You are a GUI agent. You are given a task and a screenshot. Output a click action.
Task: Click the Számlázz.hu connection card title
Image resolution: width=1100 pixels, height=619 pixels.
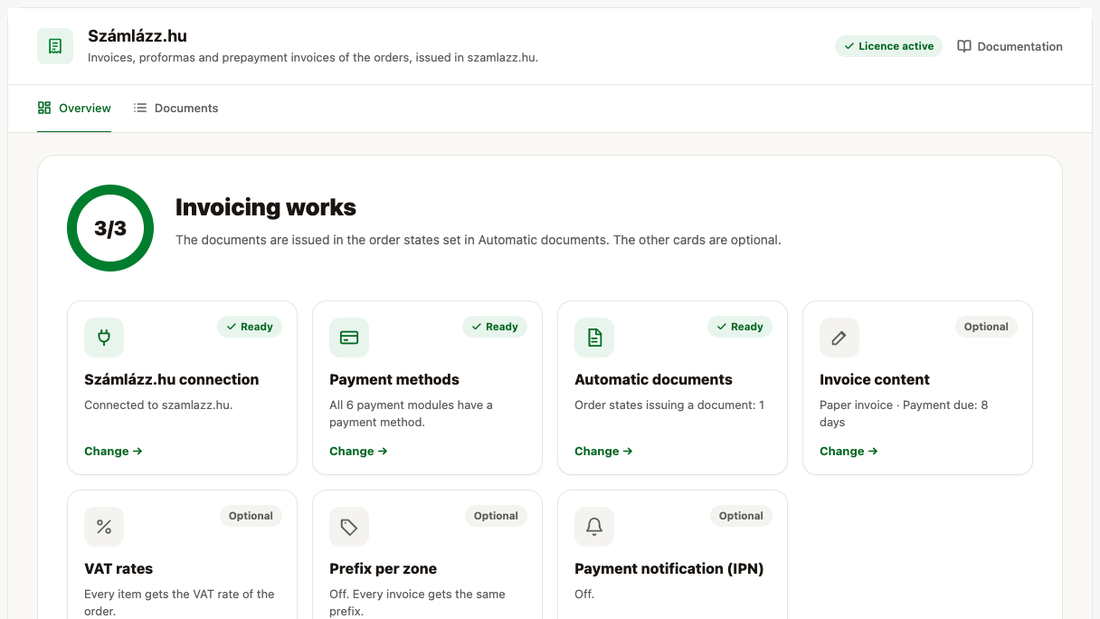tap(171, 380)
